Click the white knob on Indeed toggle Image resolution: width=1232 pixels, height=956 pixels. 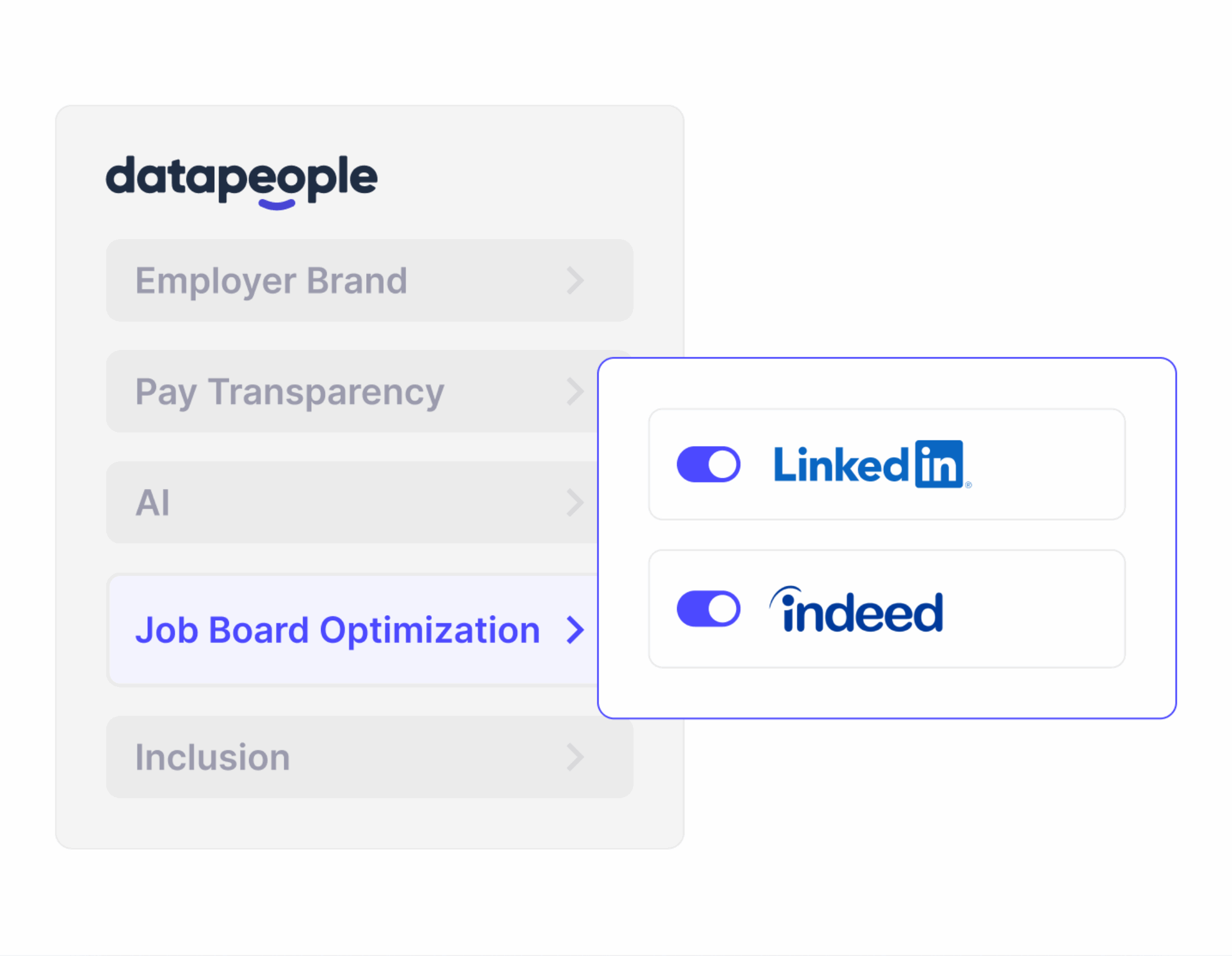click(723, 609)
